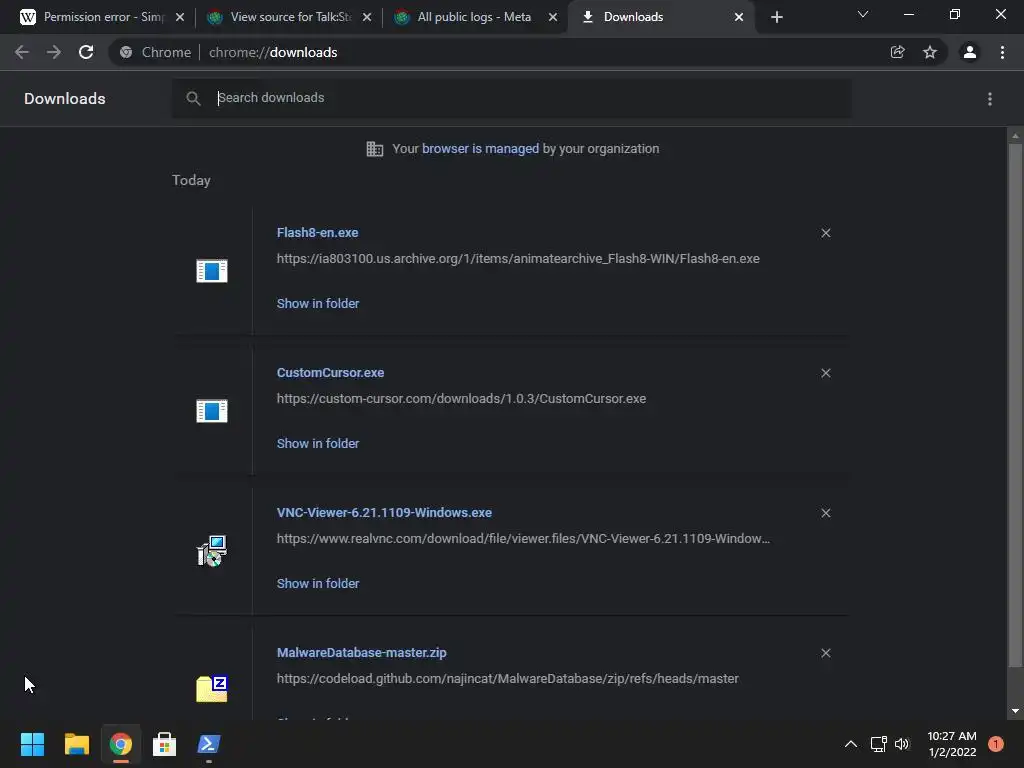Remove CustomCursor.exe from the list
The width and height of the screenshot is (1024, 768).
(826, 373)
